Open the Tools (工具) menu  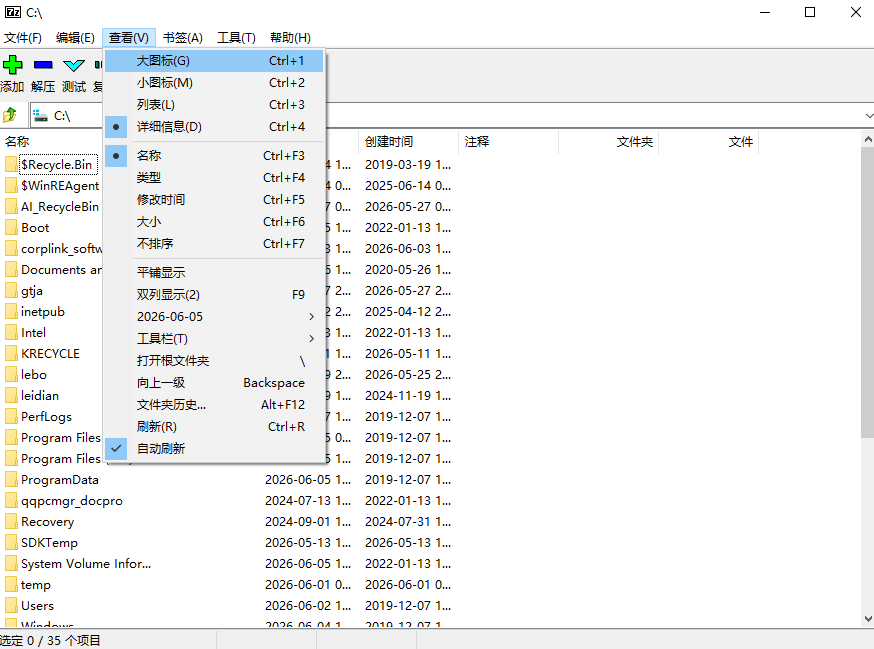pyautogui.click(x=236, y=37)
